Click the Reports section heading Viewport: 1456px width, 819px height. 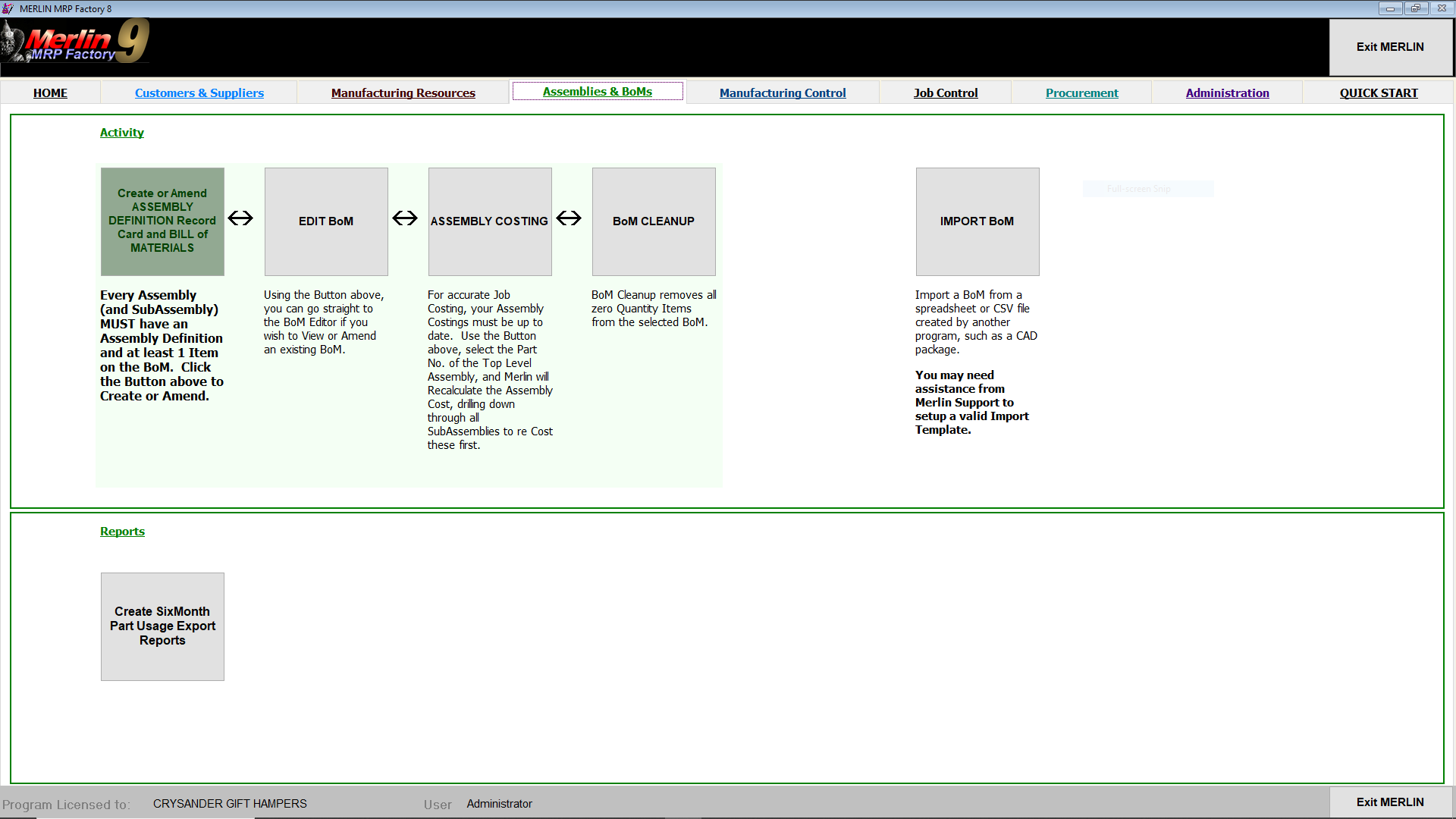click(x=122, y=531)
